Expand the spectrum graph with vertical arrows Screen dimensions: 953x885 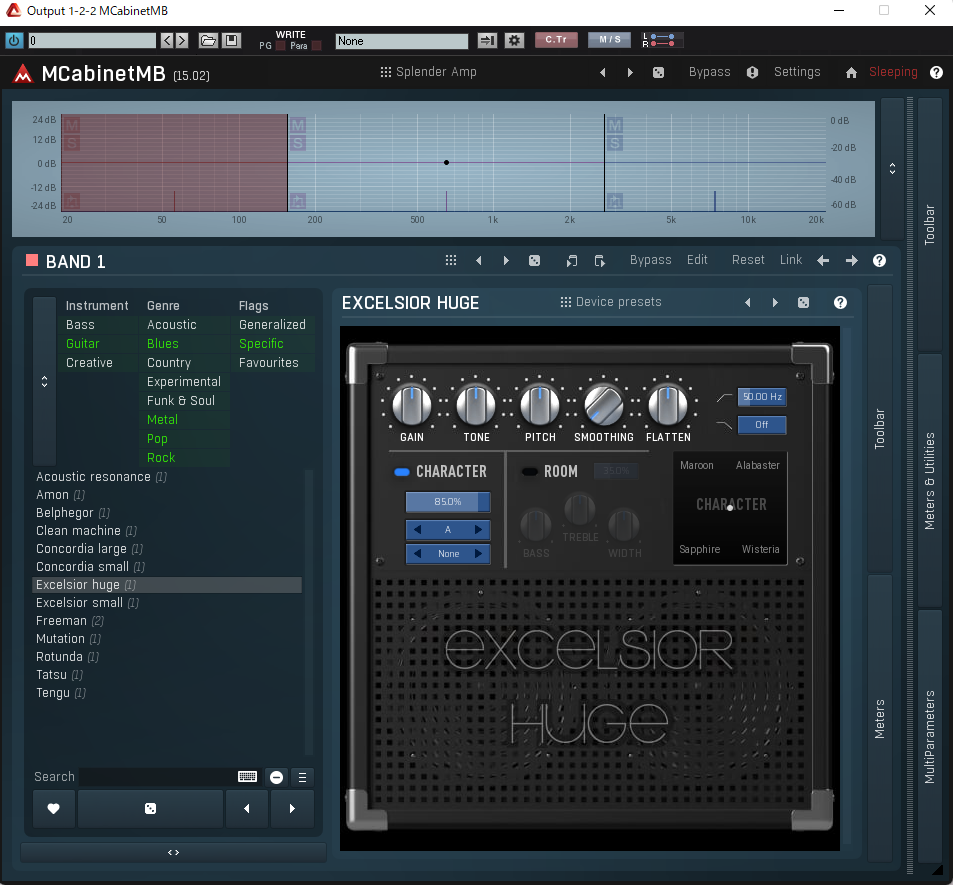point(892,168)
